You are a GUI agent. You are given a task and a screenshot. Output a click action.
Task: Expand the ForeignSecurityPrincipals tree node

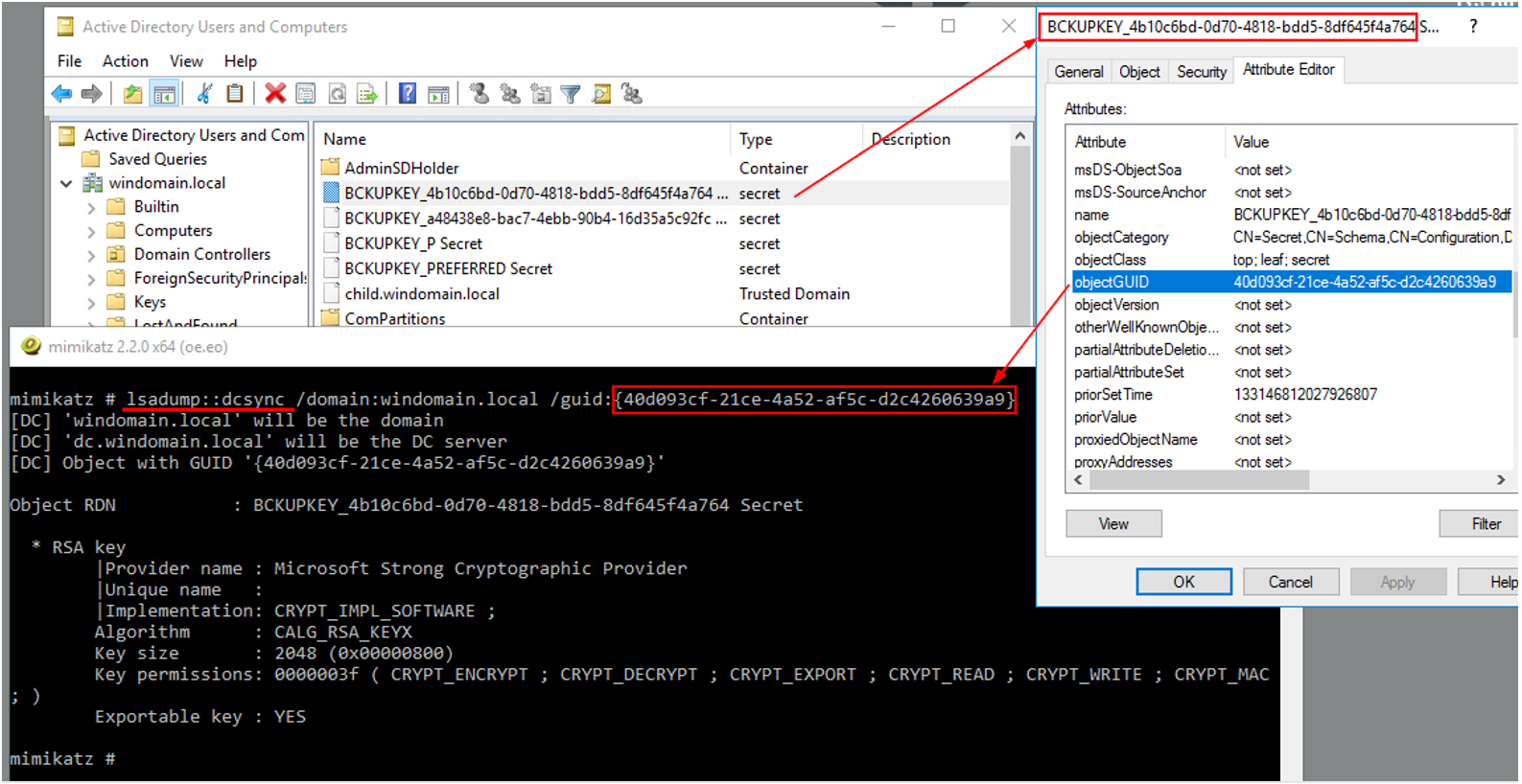(91, 279)
